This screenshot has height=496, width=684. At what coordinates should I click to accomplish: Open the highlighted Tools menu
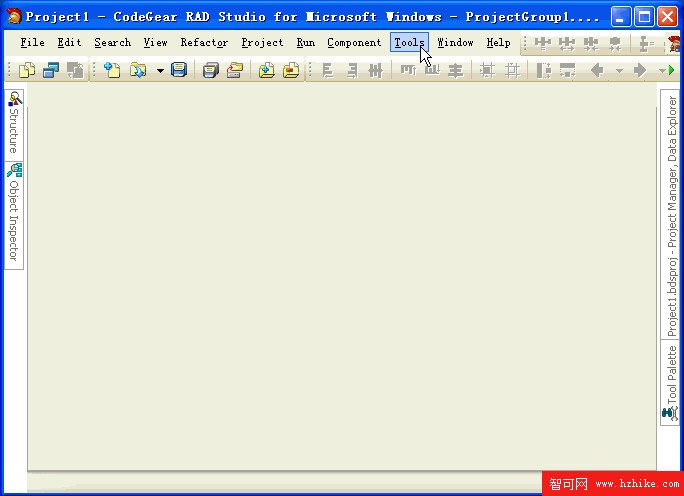click(410, 42)
